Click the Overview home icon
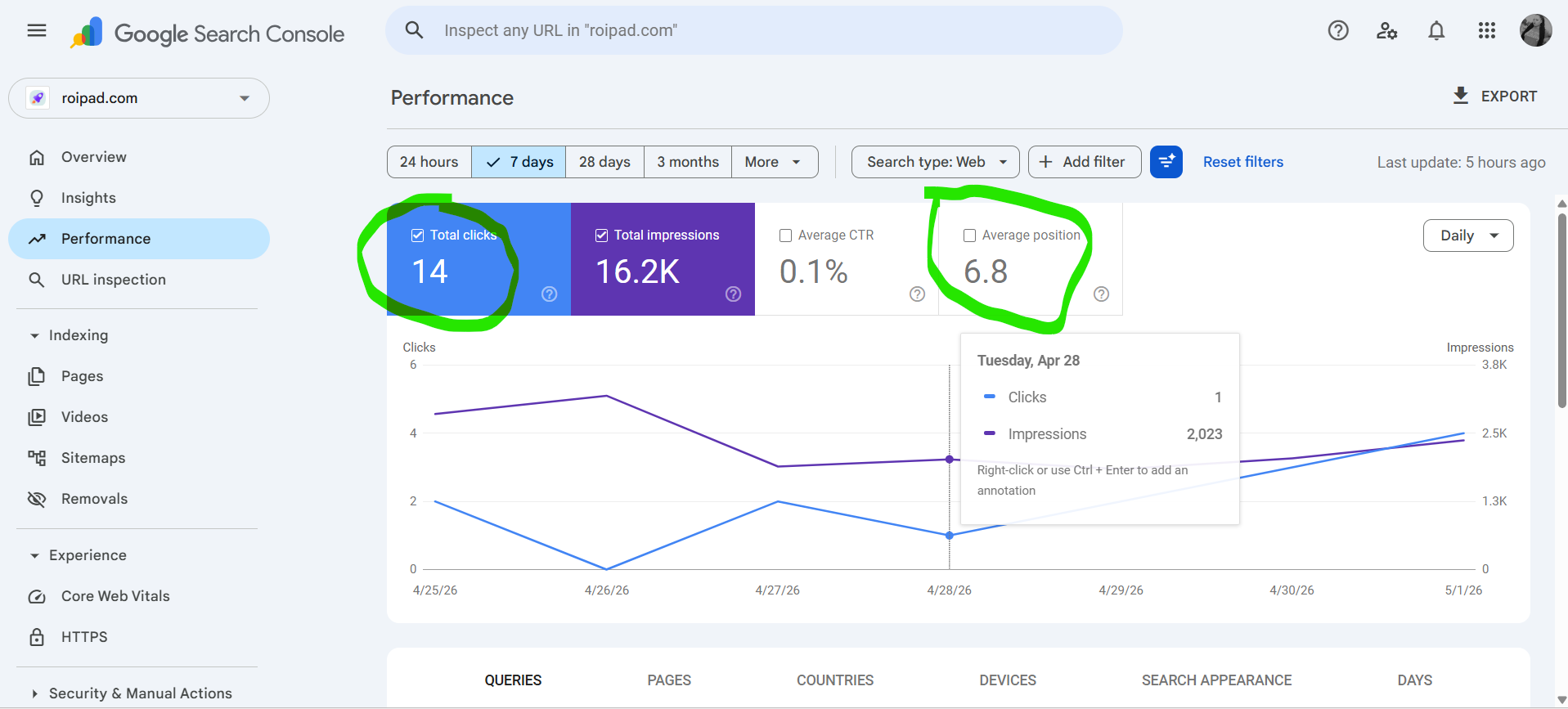This screenshot has width=1568, height=709. point(37,157)
